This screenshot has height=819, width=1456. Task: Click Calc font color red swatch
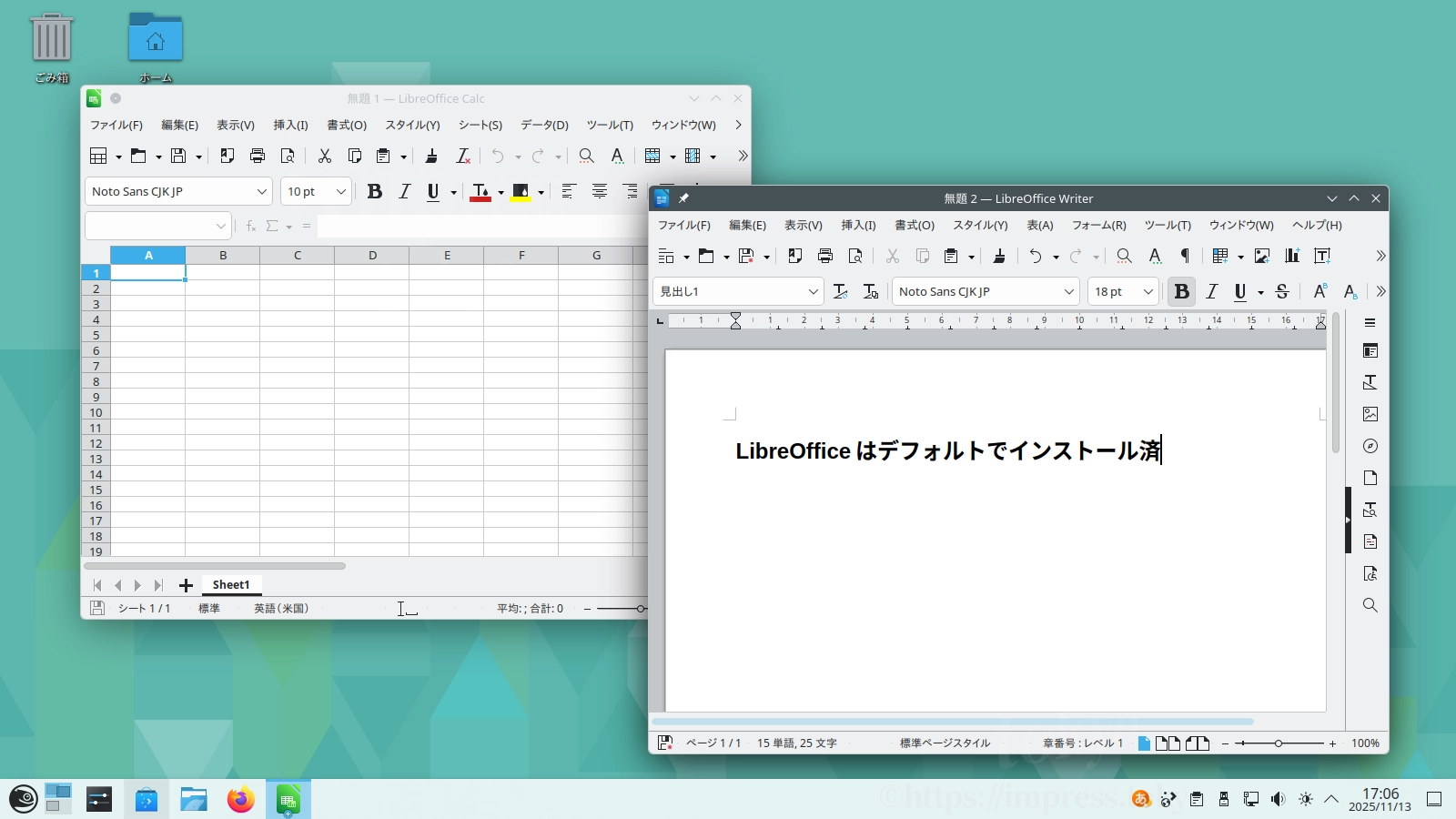click(x=480, y=192)
